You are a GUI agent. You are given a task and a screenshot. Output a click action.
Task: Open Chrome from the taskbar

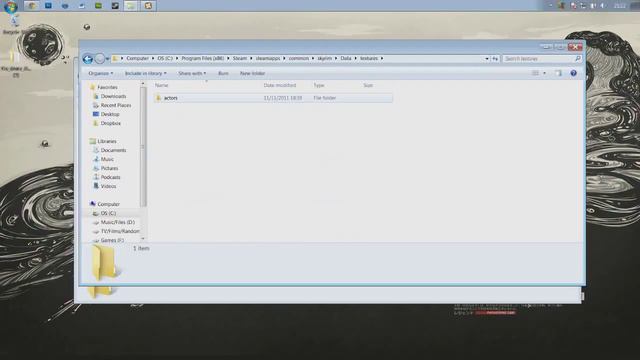(x=31, y=6)
